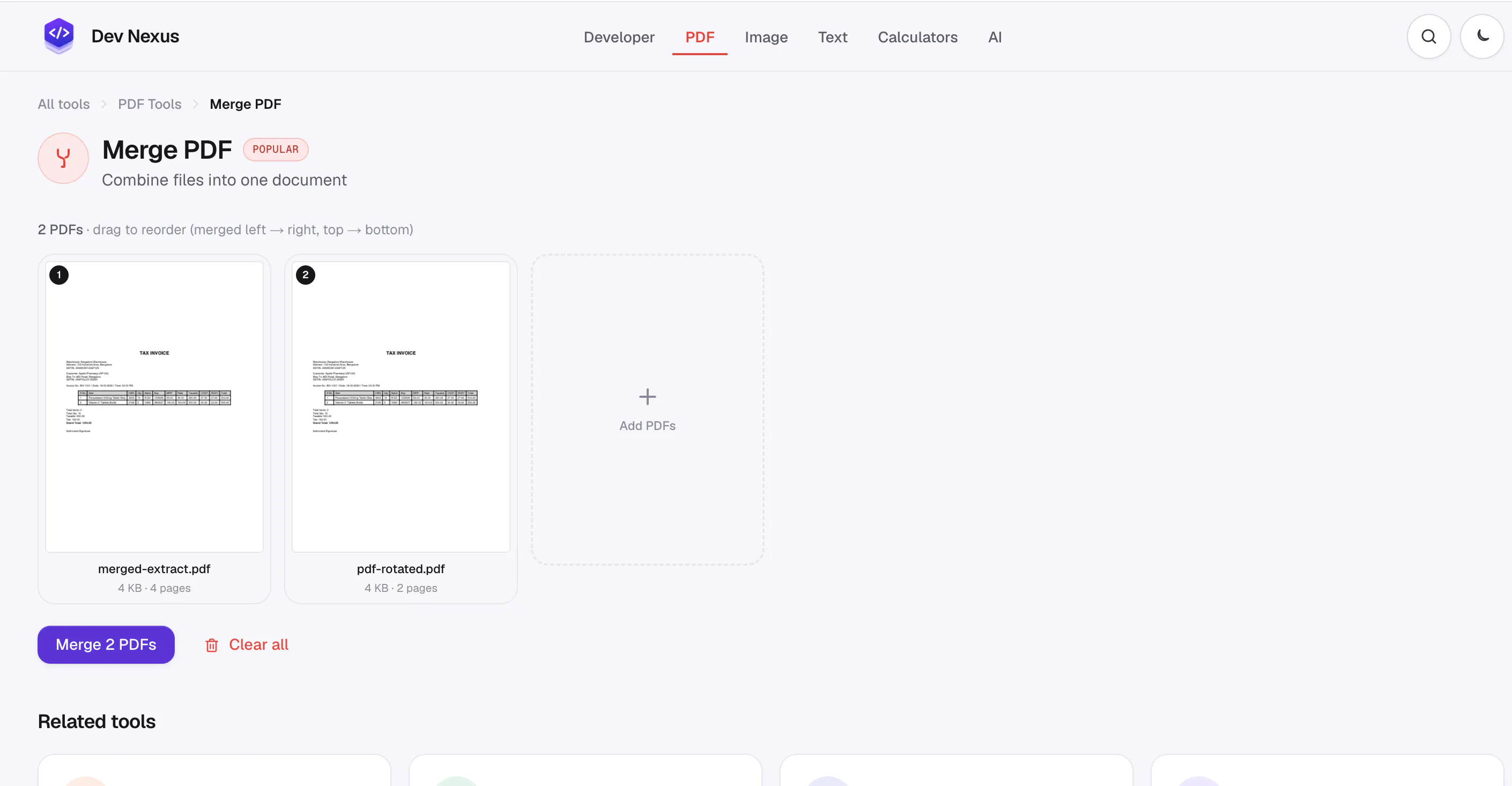Screen dimensions: 1512x786
Task: Click the Dev Nexus logo icon
Action: point(58,36)
